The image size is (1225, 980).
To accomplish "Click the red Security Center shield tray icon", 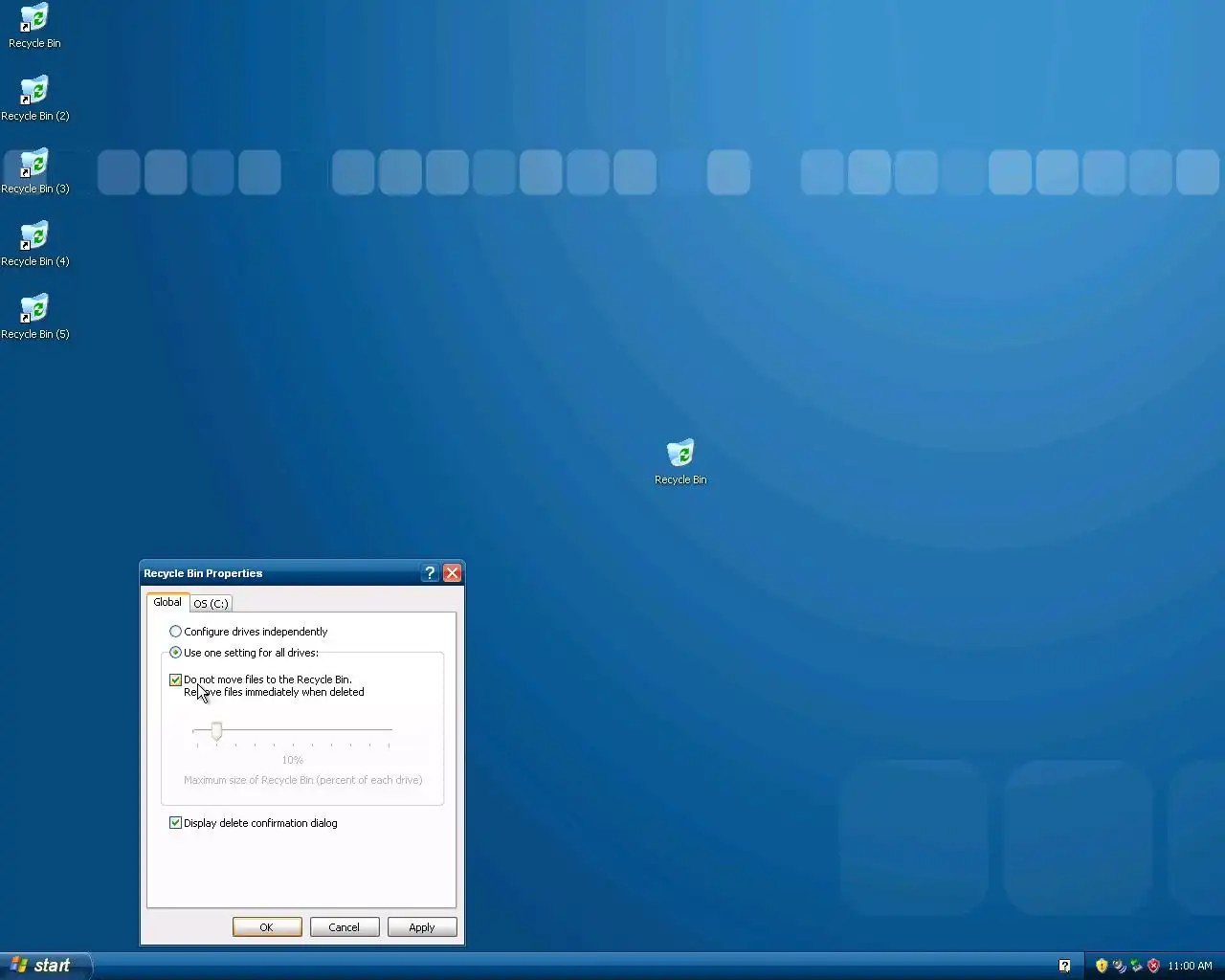I will tap(1153, 966).
